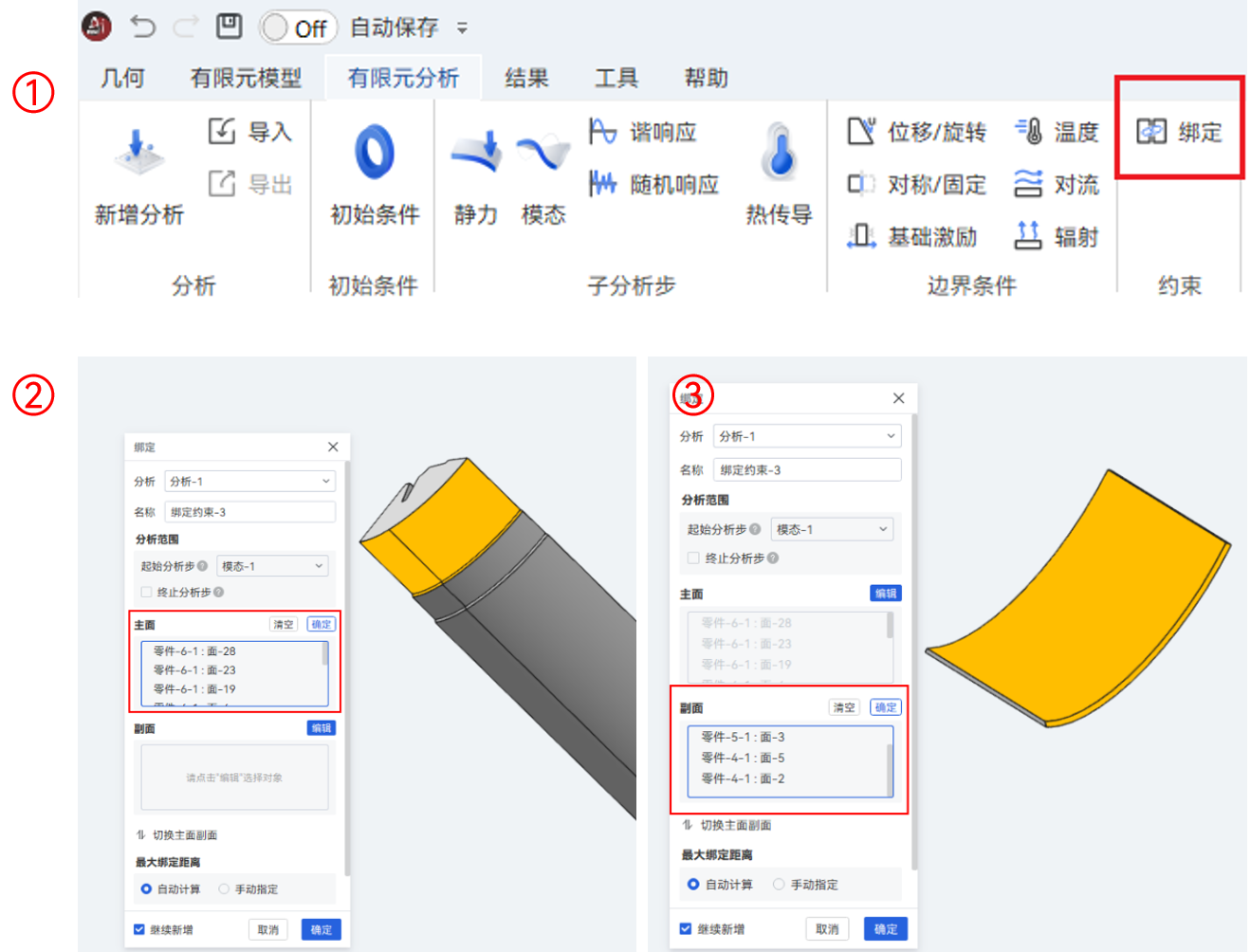Screen dimensions: 1251x952
Task: Click 取消 in left dialog
Action: coord(268,929)
